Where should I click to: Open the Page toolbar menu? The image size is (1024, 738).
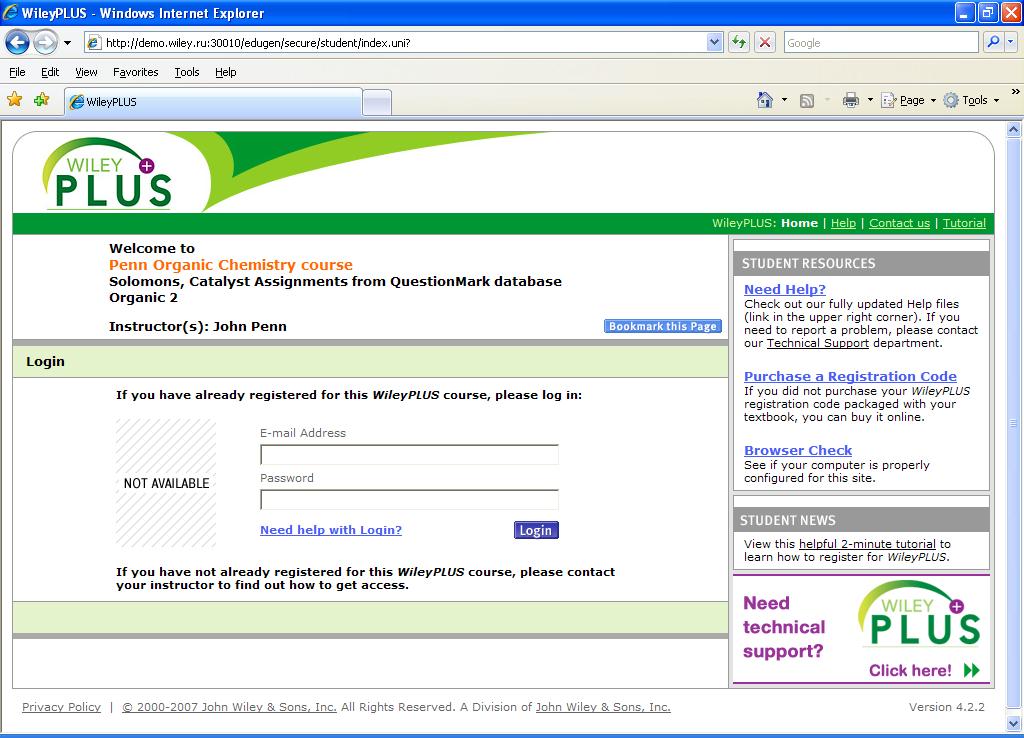(908, 100)
